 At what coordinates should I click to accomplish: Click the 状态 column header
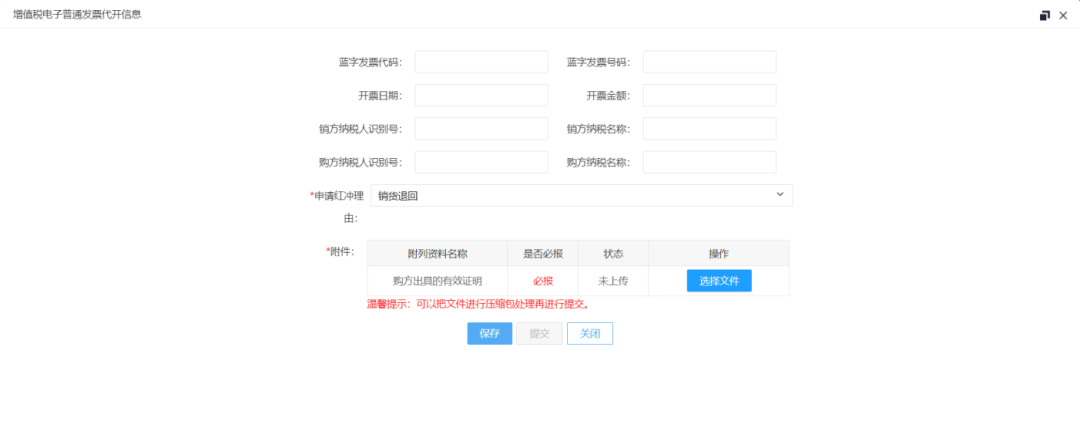coord(613,253)
